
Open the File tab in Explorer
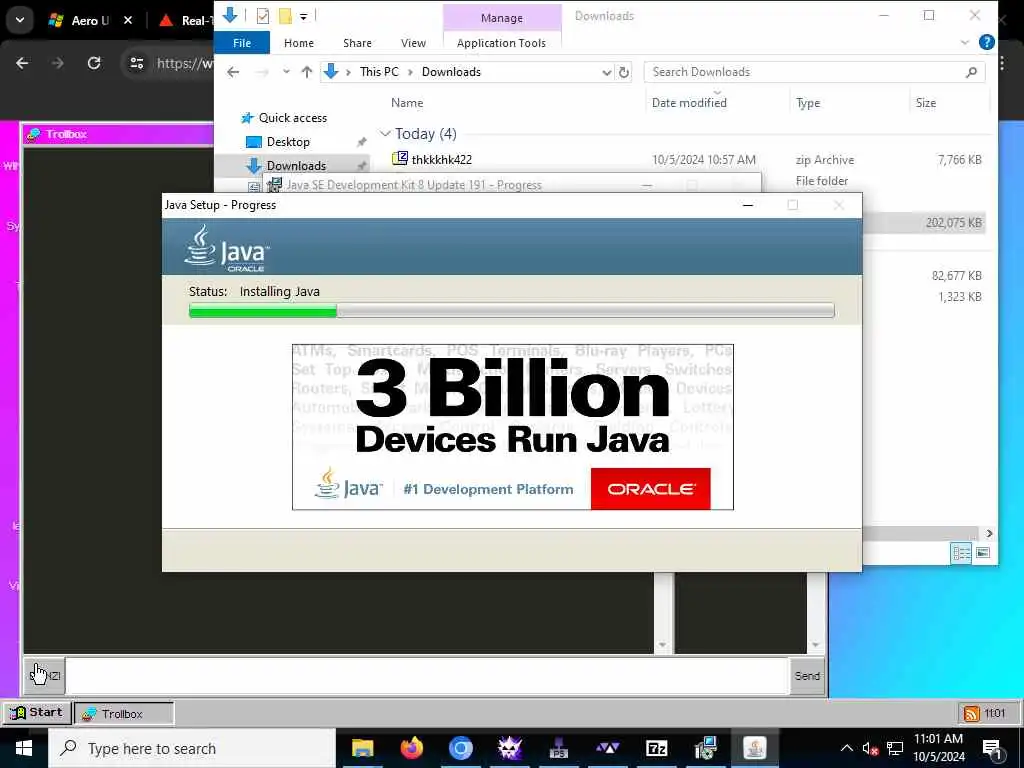[242, 43]
